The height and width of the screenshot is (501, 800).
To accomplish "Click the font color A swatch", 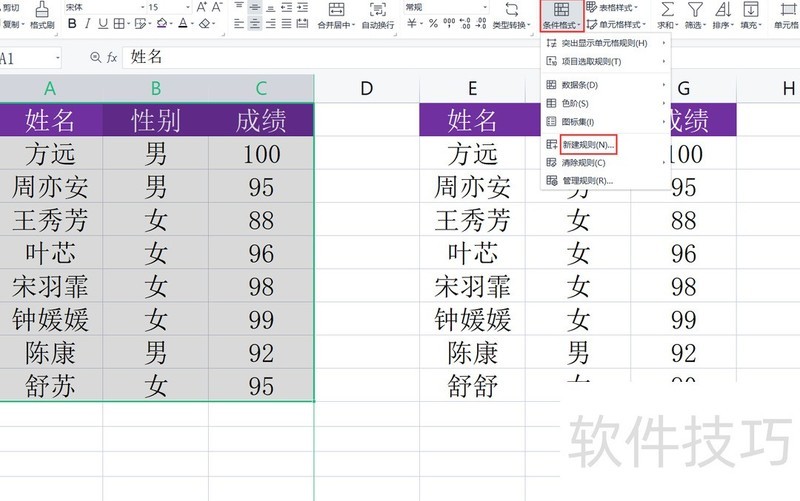I will (183, 24).
